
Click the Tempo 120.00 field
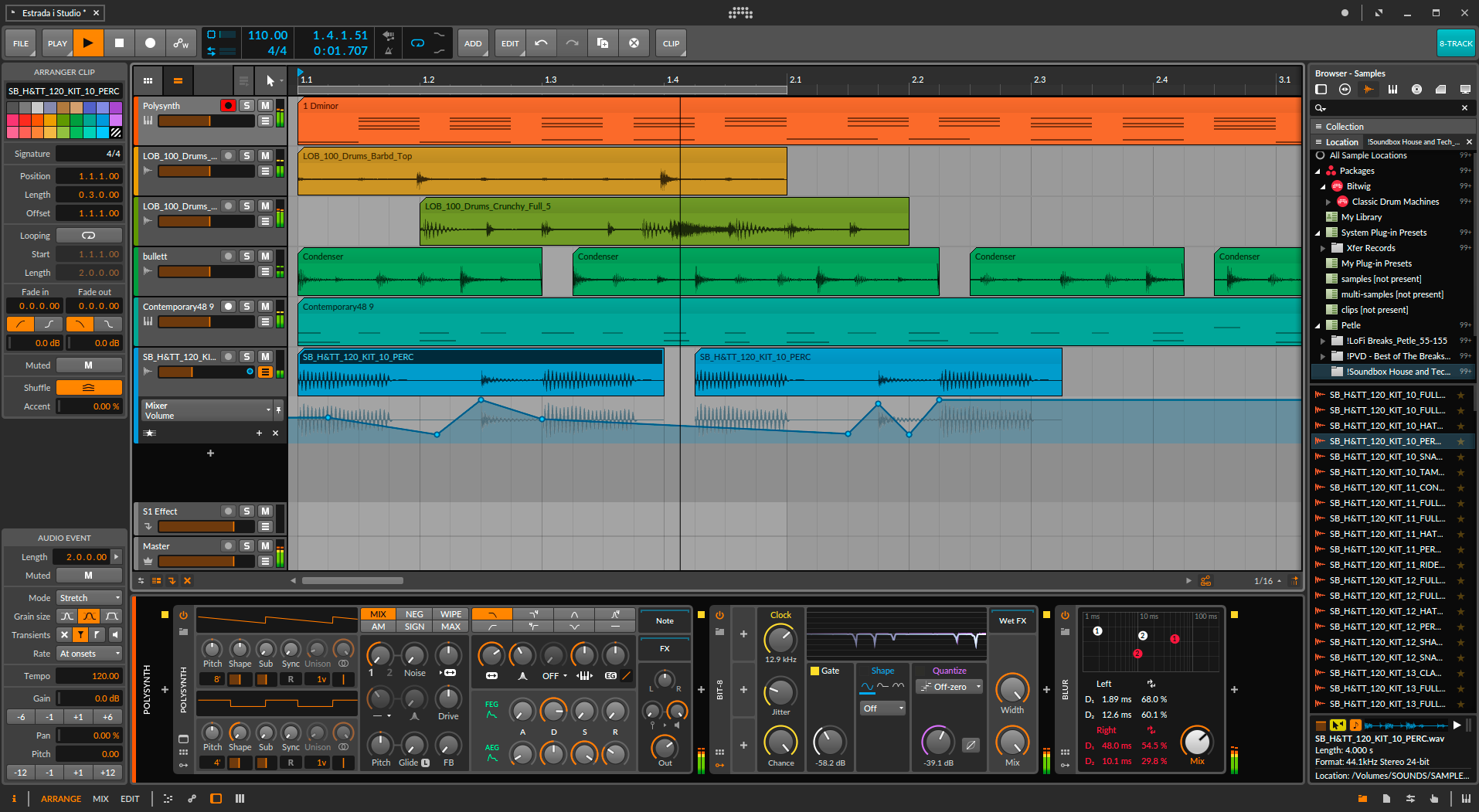pyautogui.click(x=90, y=676)
